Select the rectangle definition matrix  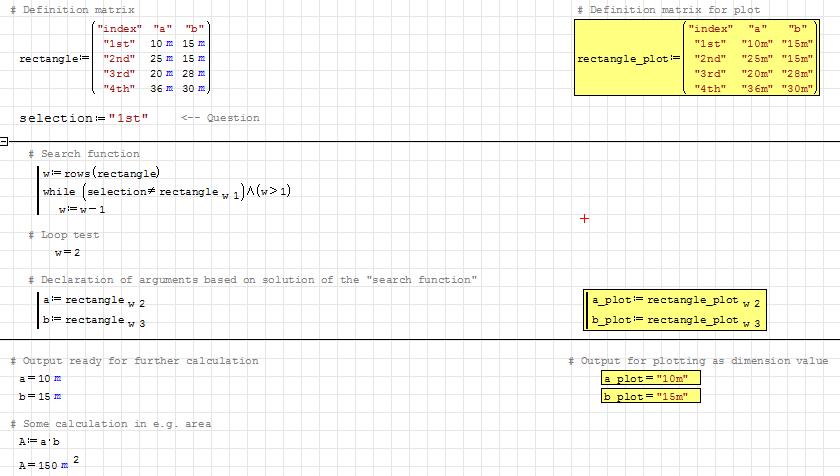coord(115,59)
